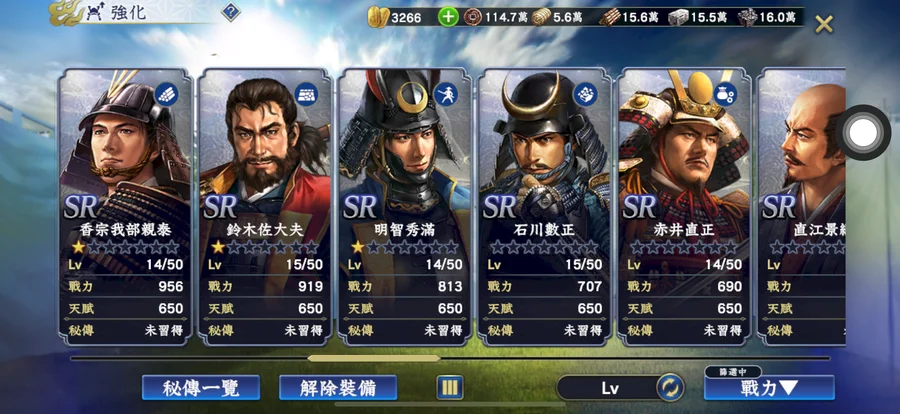Close the 強化 screen with the X
The width and height of the screenshot is (900, 414).
[824, 24]
